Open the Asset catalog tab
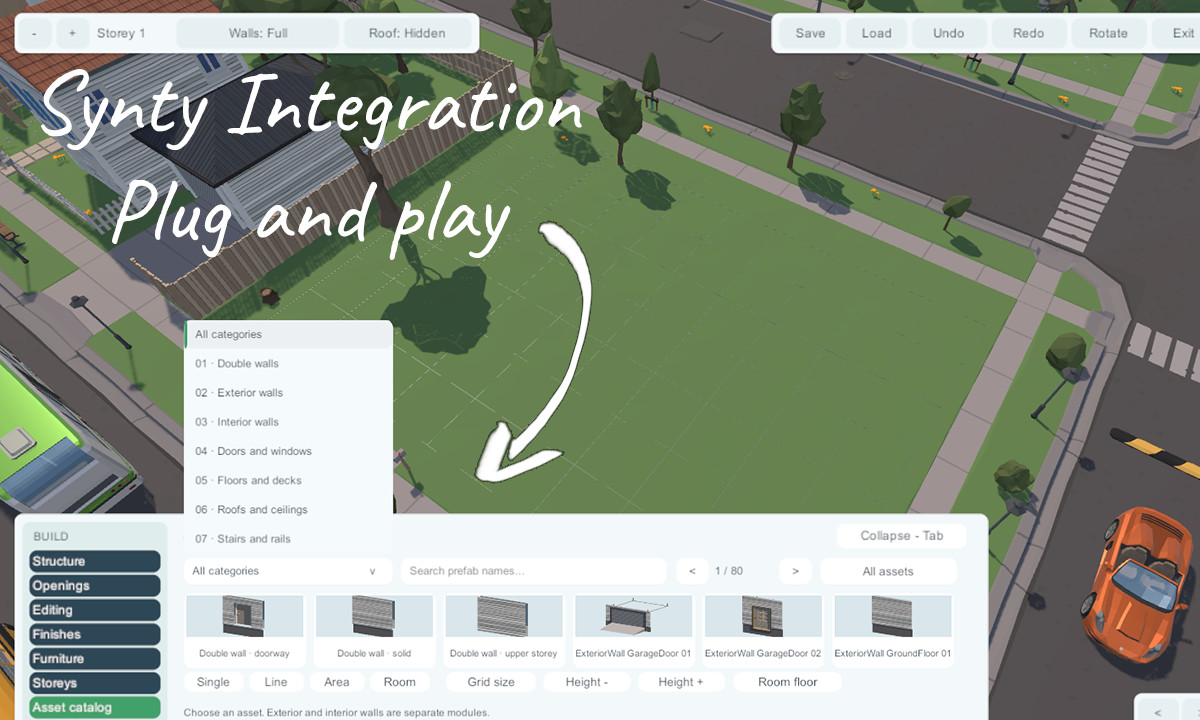 point(95,707)
